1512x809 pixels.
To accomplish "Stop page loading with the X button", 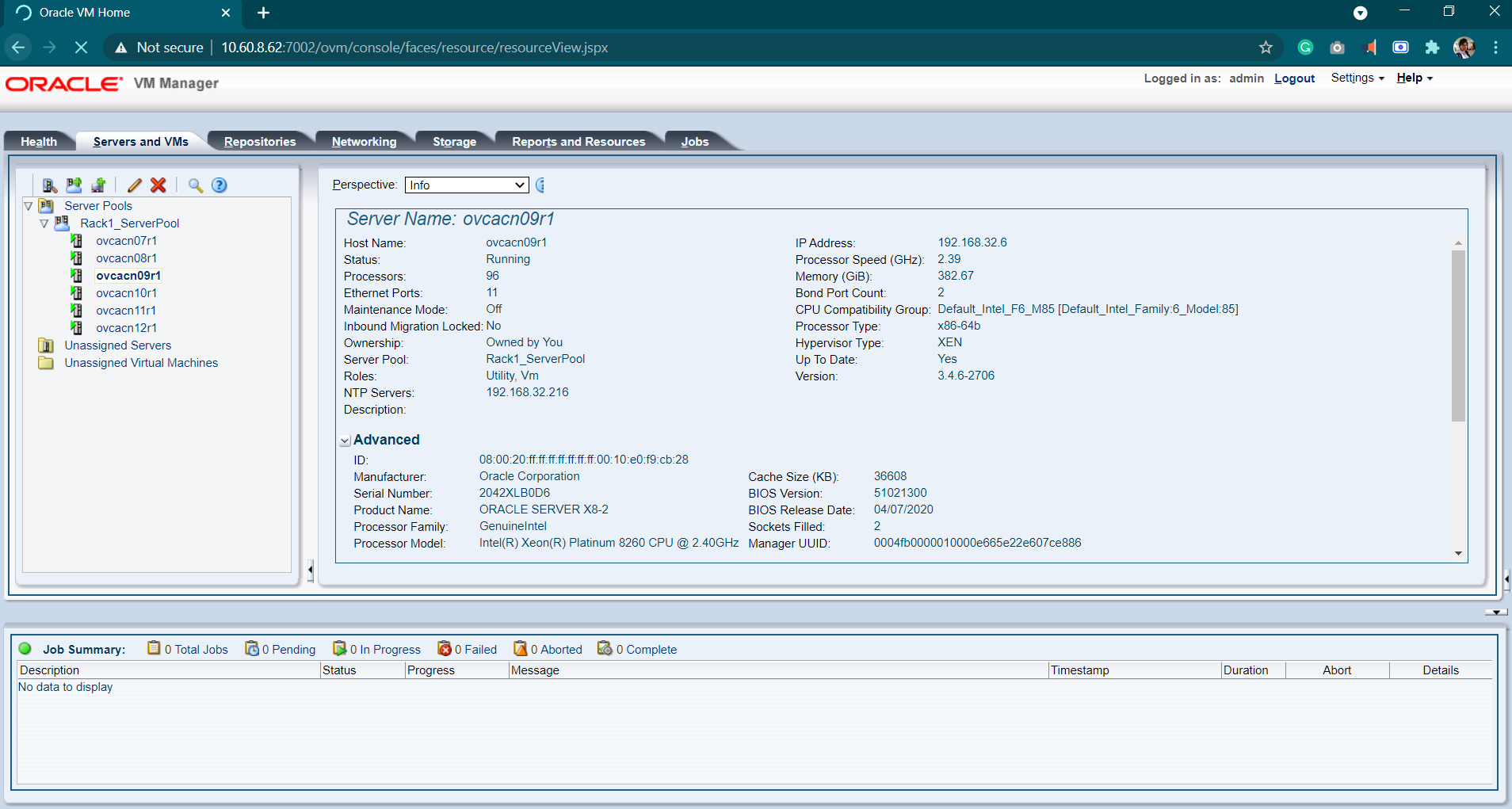I will pyautogui.click(x=81, y=48).
